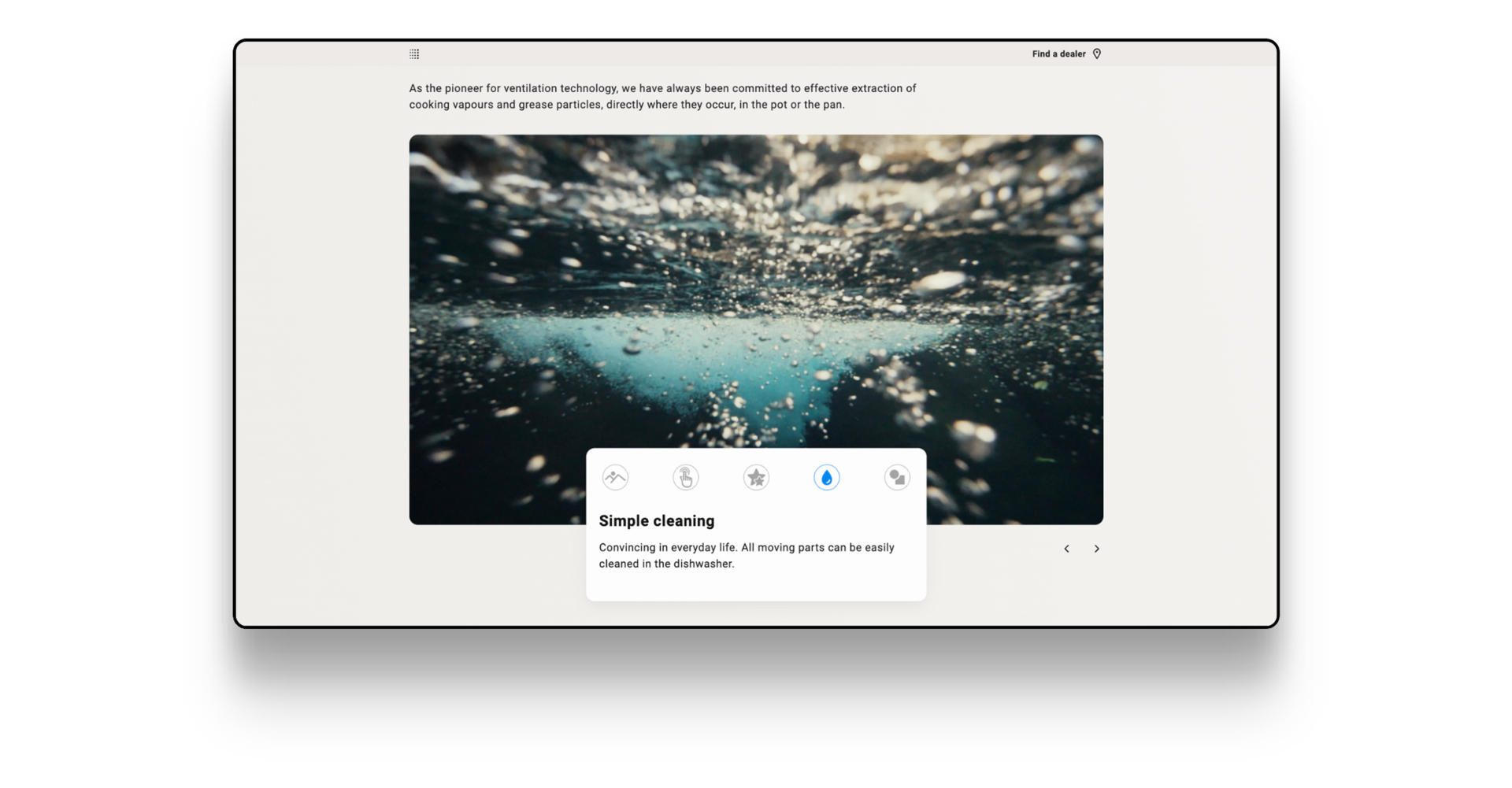Image resolution: width=1512 pixels, height=788 pixels.
Task: Click the bright water surface at photo top
Action: (x=756, y=157)
